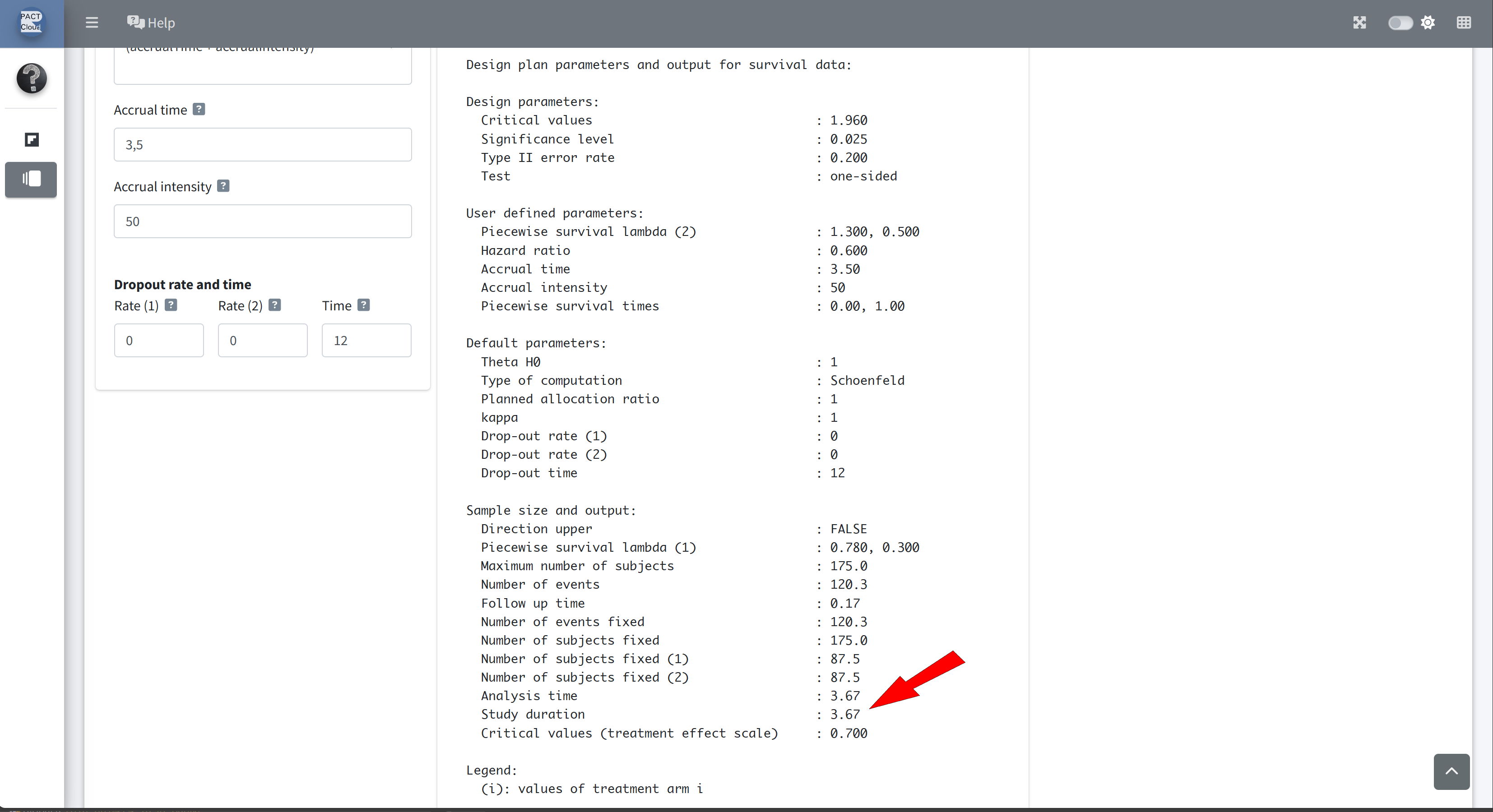Image resolution: width=1493 pixels, height=812 pixels.
Task: Show help for dropout Rate (1)
Action: (171, 305)
